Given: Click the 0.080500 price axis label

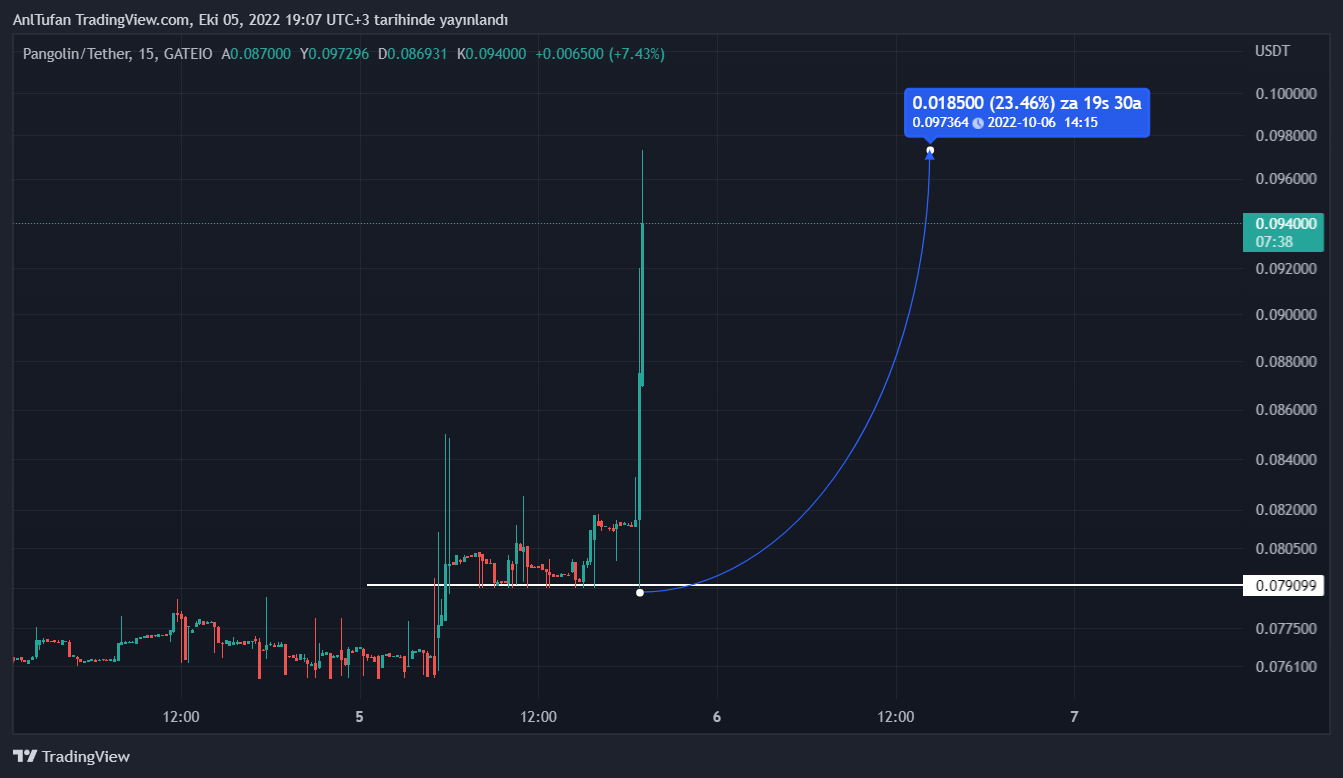Looking at the screenshot, I should (x=1284, y=549).
